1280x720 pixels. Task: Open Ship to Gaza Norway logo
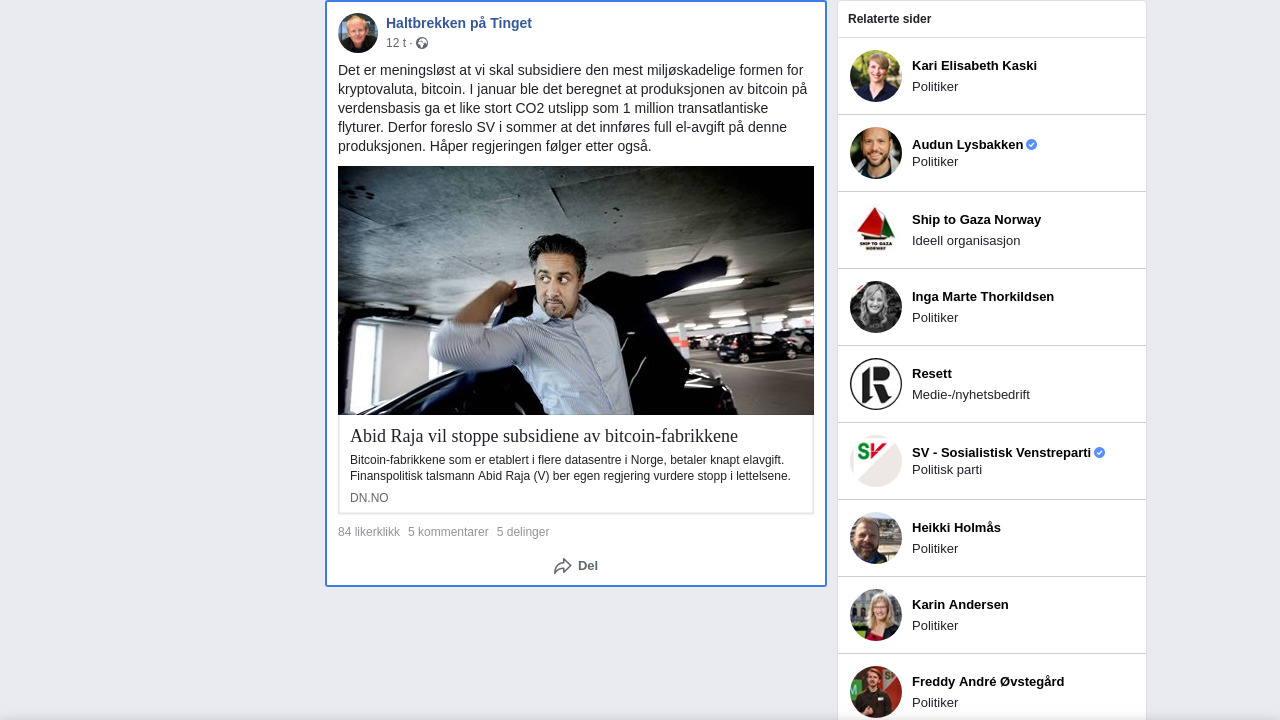point(876,230)
